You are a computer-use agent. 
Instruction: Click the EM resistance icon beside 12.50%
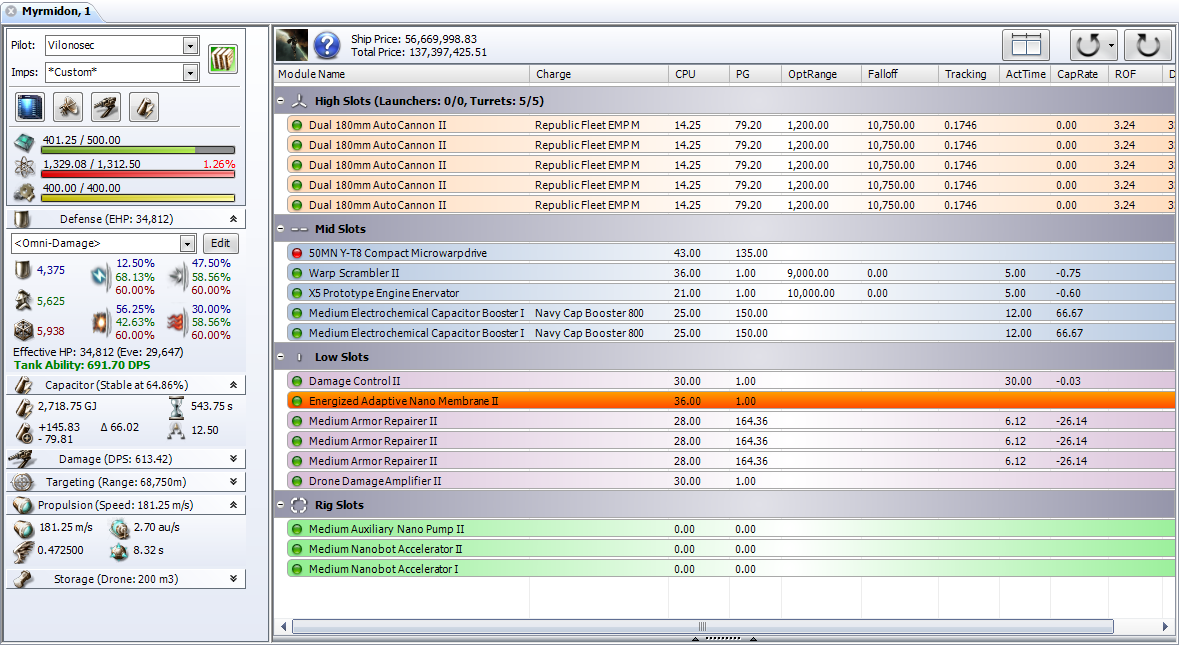[101, 277]
